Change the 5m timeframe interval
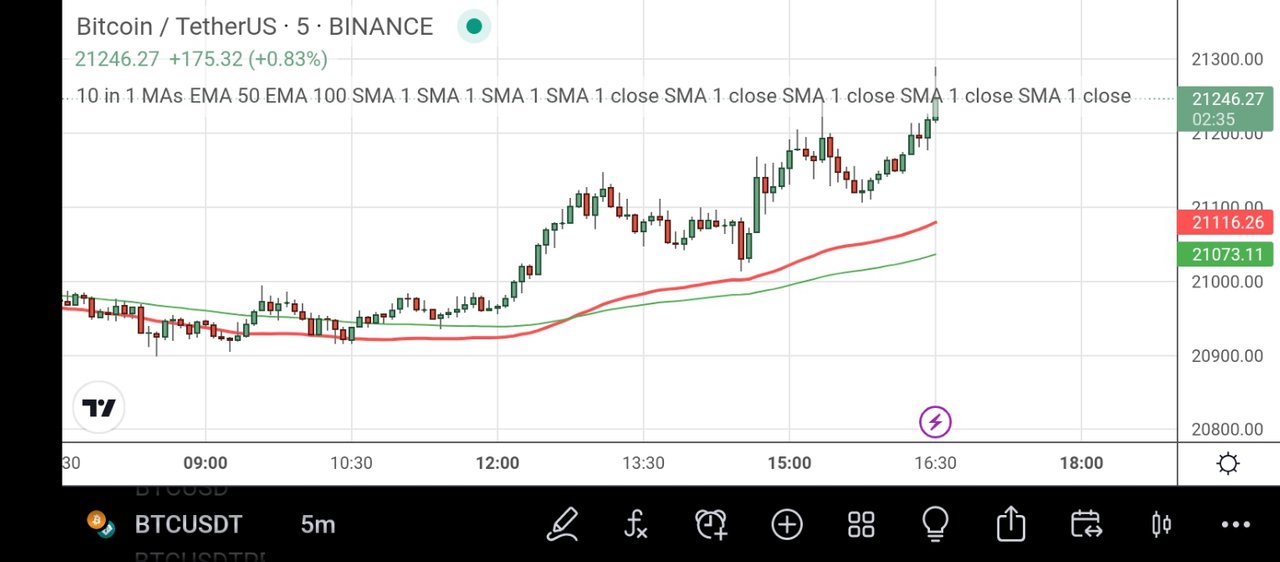Screen dimensions: 1280x562 [x=318, y=524]
